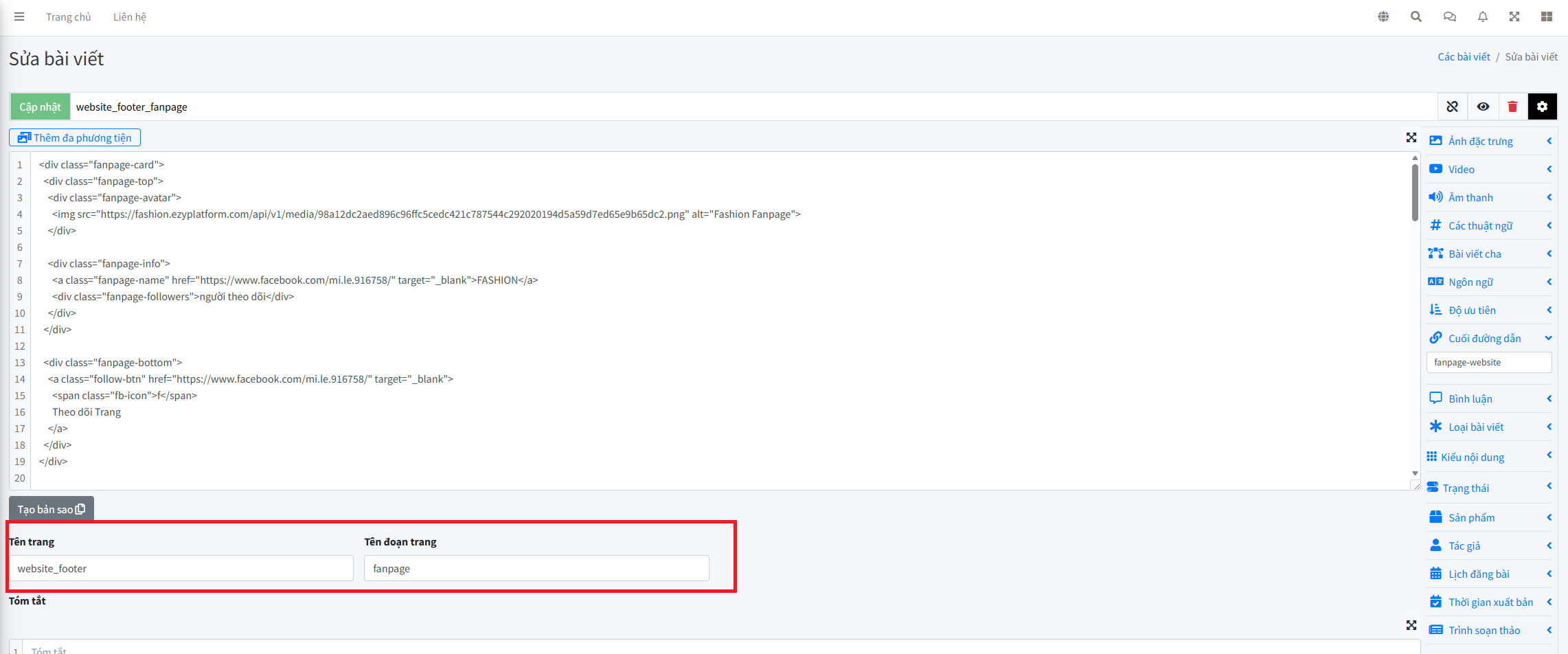
Task: Click the Tạo bản sao button
Action: [x=51, y=509]
